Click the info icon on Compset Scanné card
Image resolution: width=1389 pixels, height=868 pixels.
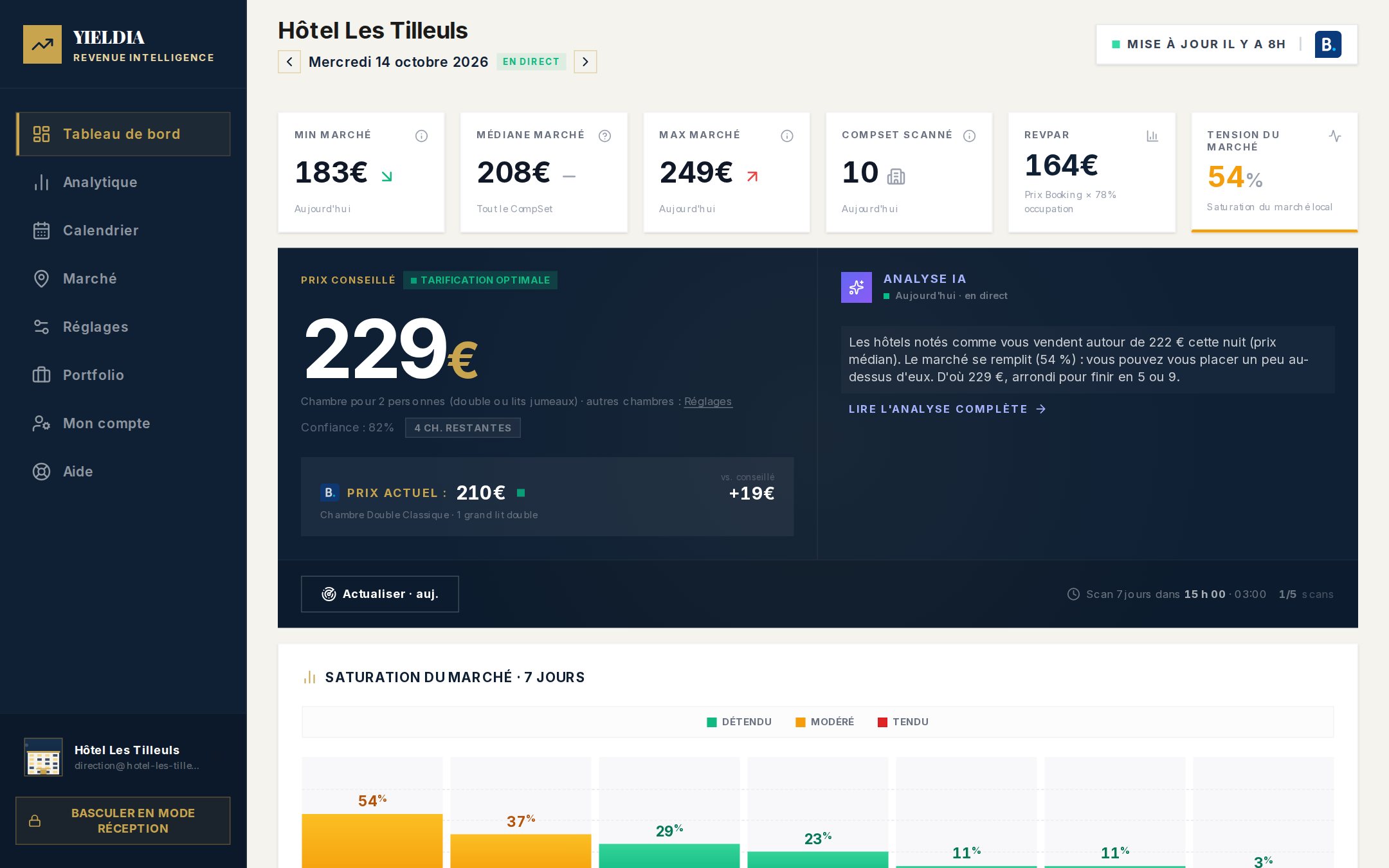pos(970,136)
